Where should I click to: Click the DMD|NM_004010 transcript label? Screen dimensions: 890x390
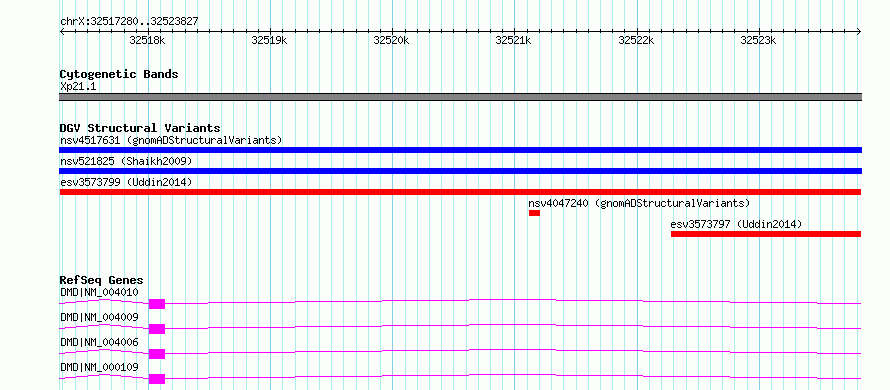coord(99,292)
